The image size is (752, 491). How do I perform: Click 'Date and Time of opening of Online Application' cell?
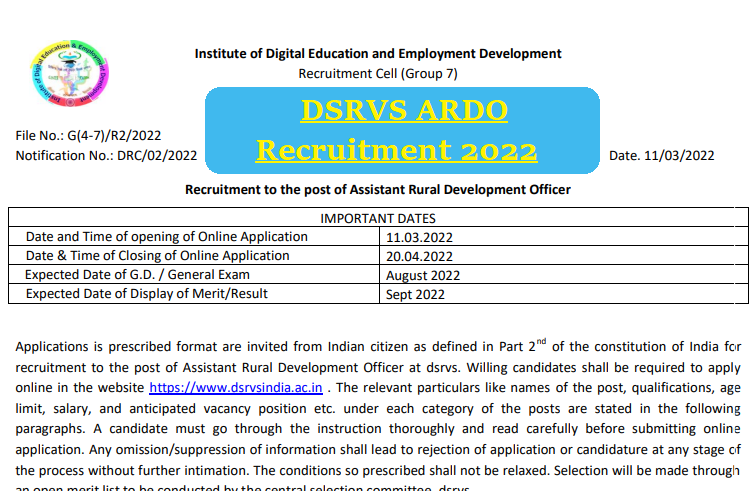[194, 236]
